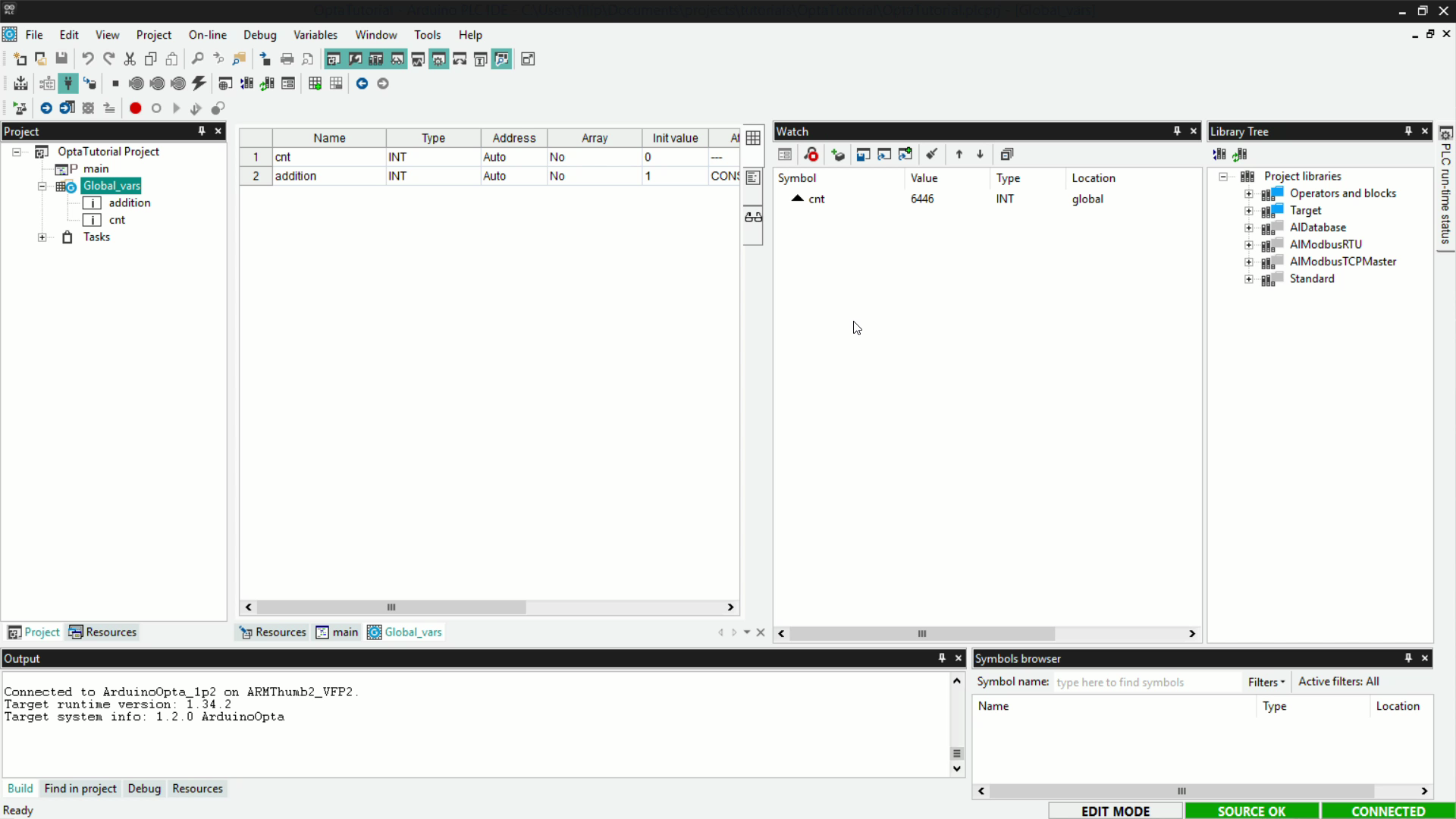Click the Print icon in toolbar
The image size is (1456, 819).
click(x=287, y=59)
